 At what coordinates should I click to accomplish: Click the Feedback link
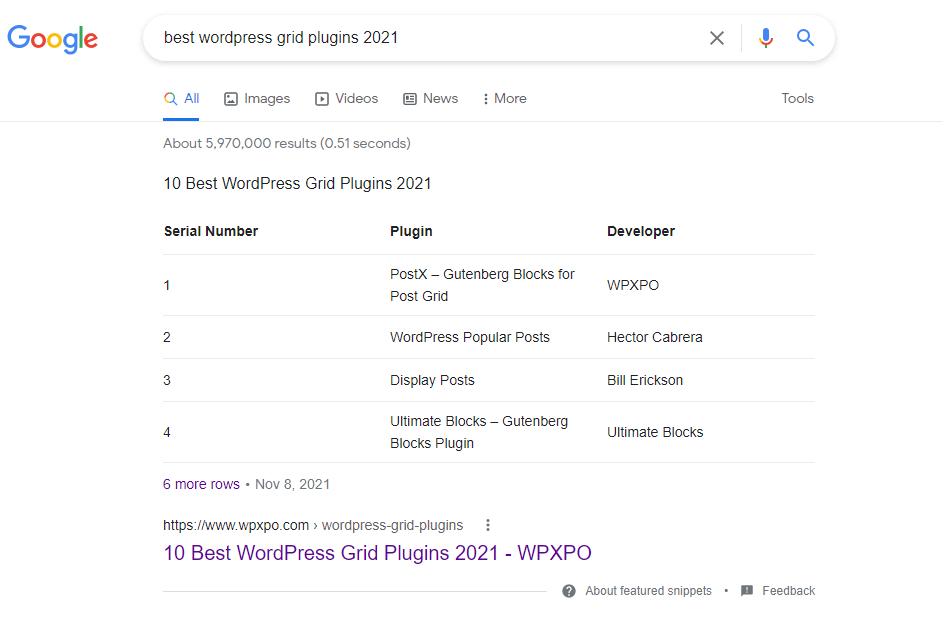(x=788, y=591)
